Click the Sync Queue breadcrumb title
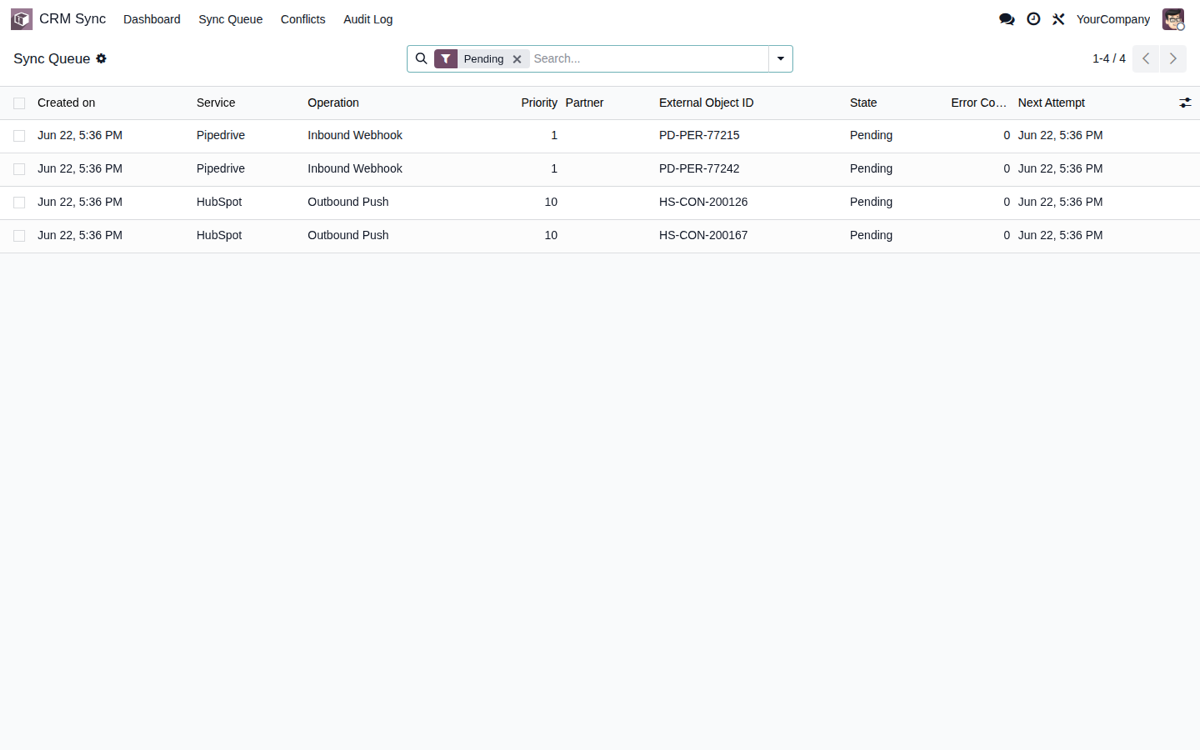The image size is (1200, 750). [52, 59]
